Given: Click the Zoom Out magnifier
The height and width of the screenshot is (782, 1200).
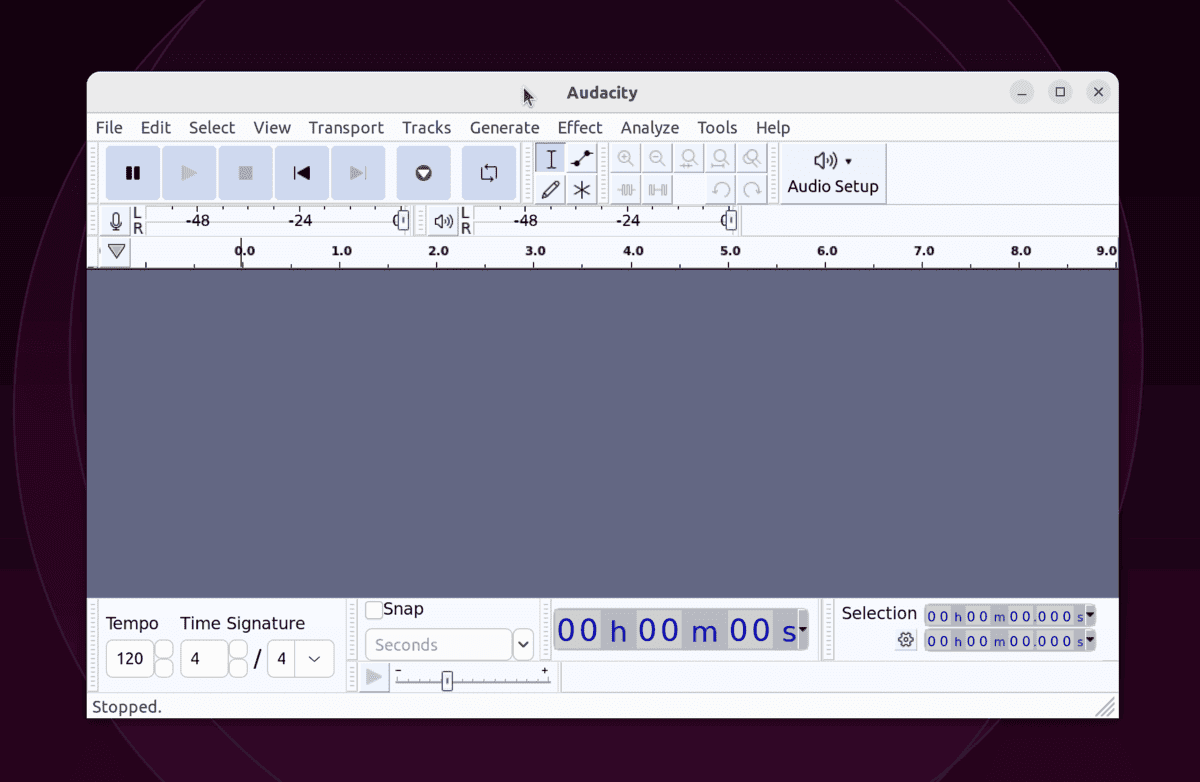Looking at the screenshot, I should click(657, 159).
